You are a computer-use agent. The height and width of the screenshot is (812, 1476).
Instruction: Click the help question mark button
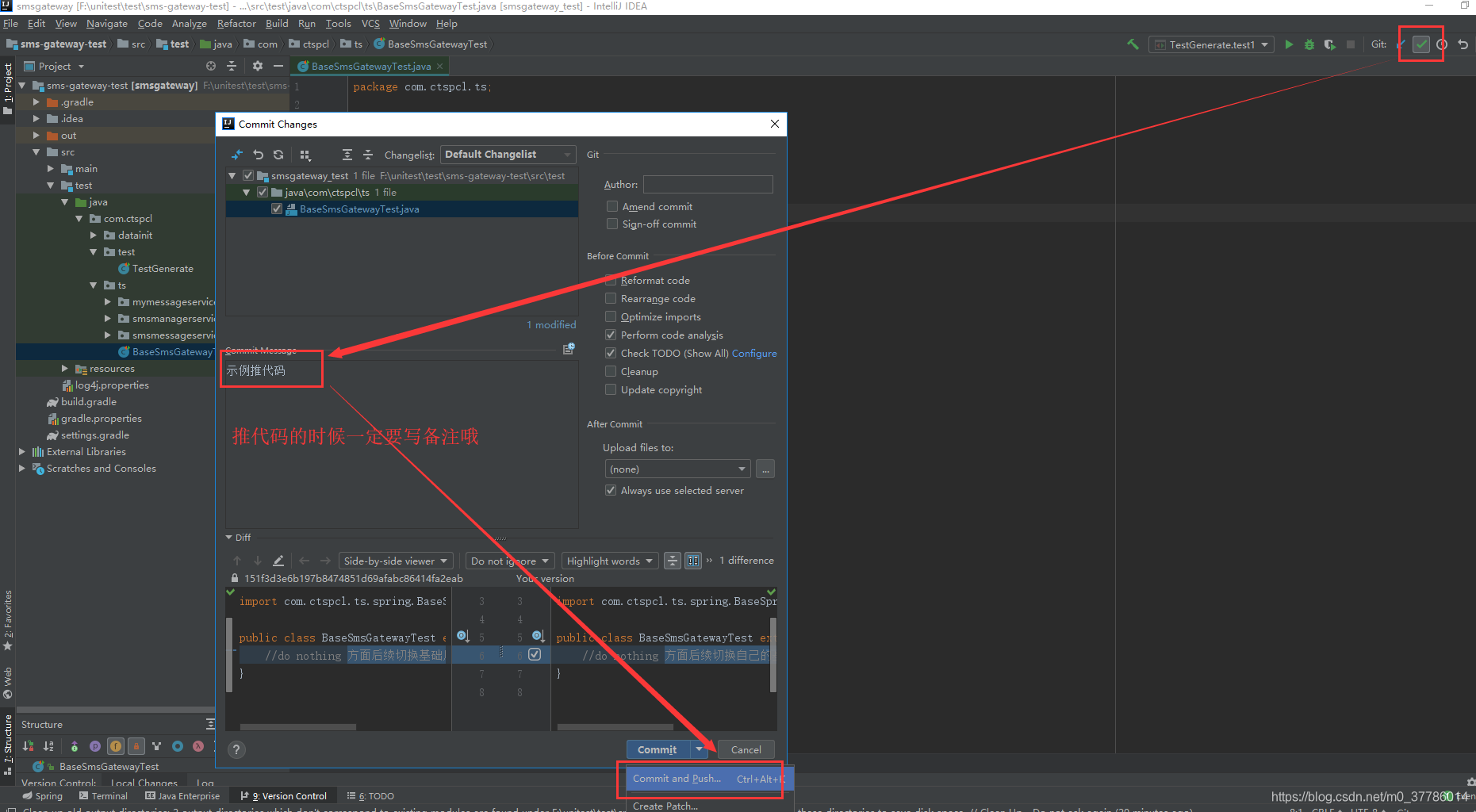[x=236, y=749]
